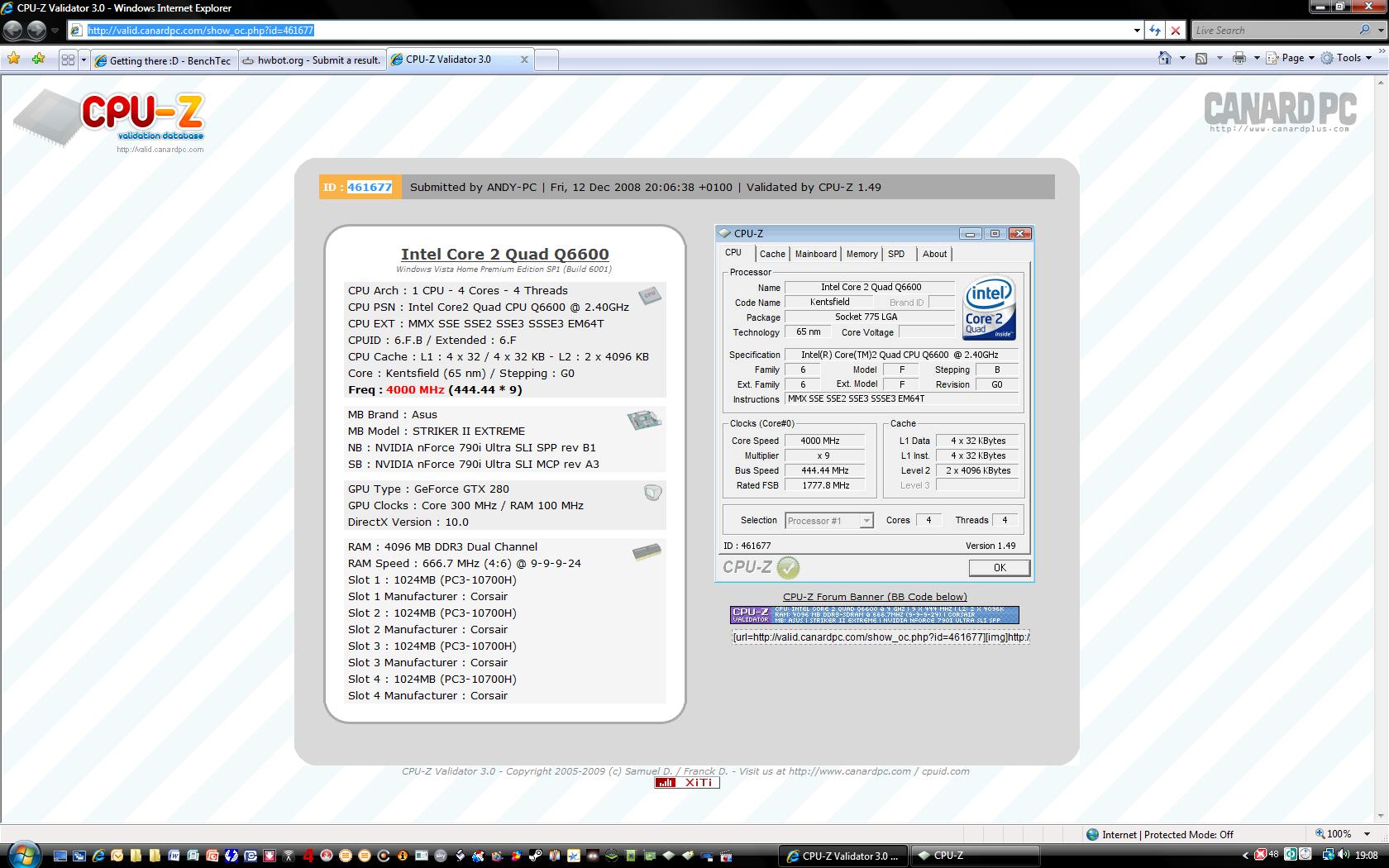Click the red 4000 MHz frequency text

(x=415, y=389)
